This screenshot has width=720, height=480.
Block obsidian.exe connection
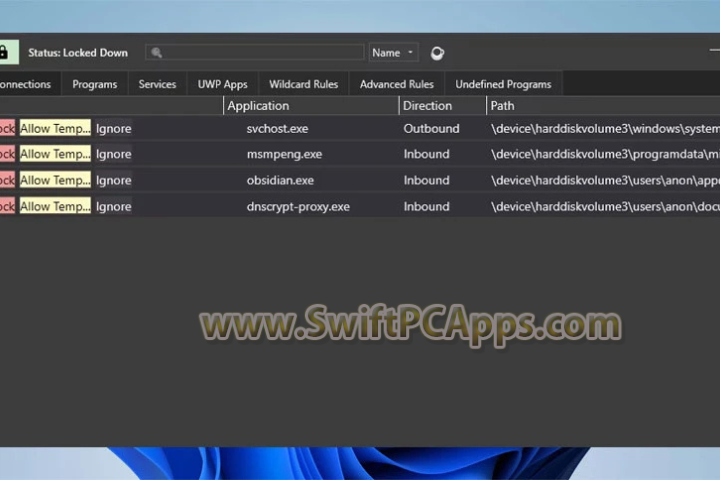point(7,180)
